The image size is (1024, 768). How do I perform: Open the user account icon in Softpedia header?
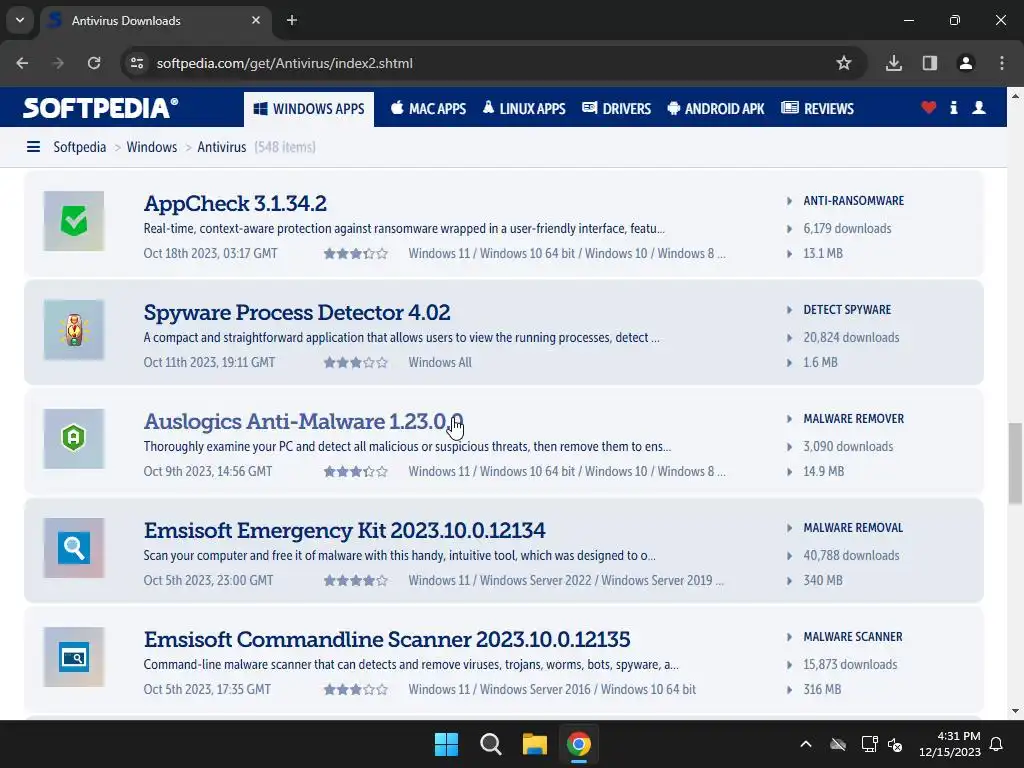pos(978,108)
